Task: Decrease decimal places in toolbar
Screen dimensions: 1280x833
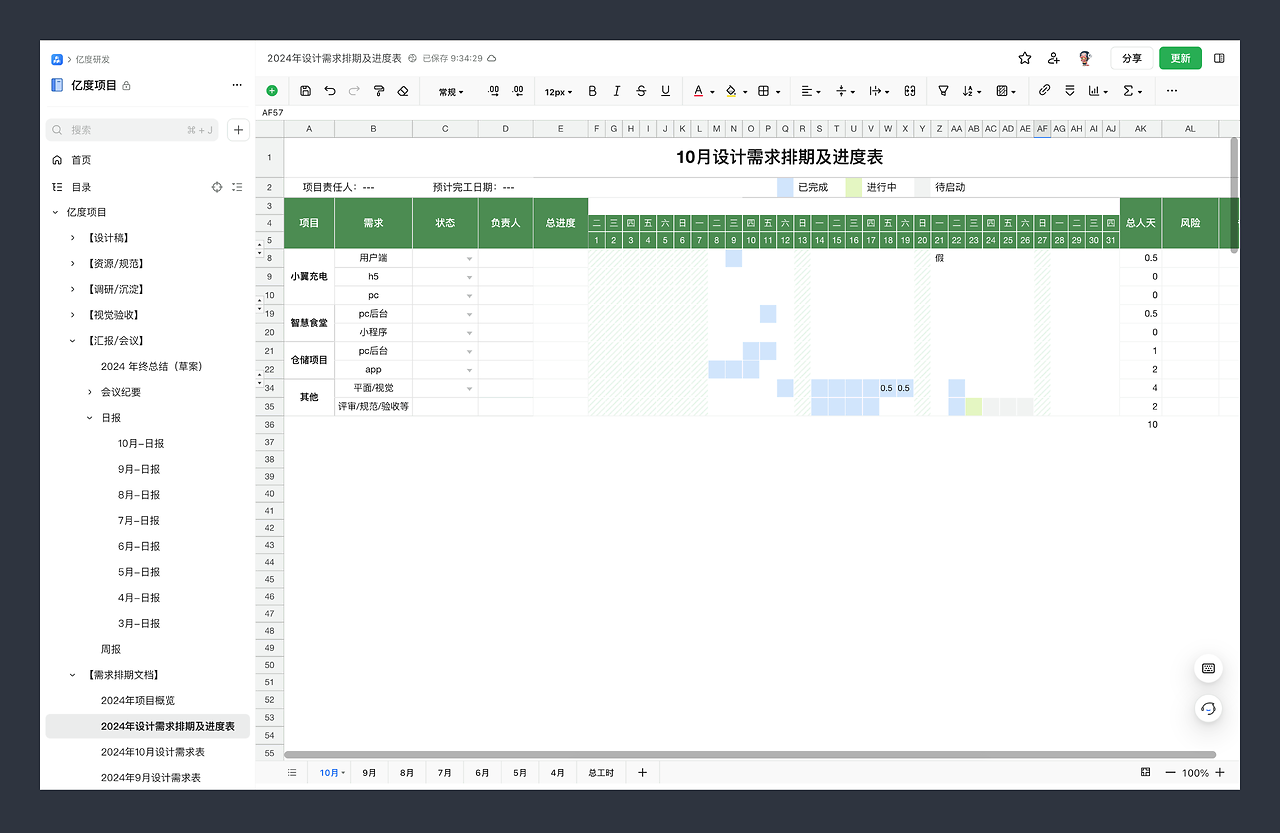Action: coord(494,91)
